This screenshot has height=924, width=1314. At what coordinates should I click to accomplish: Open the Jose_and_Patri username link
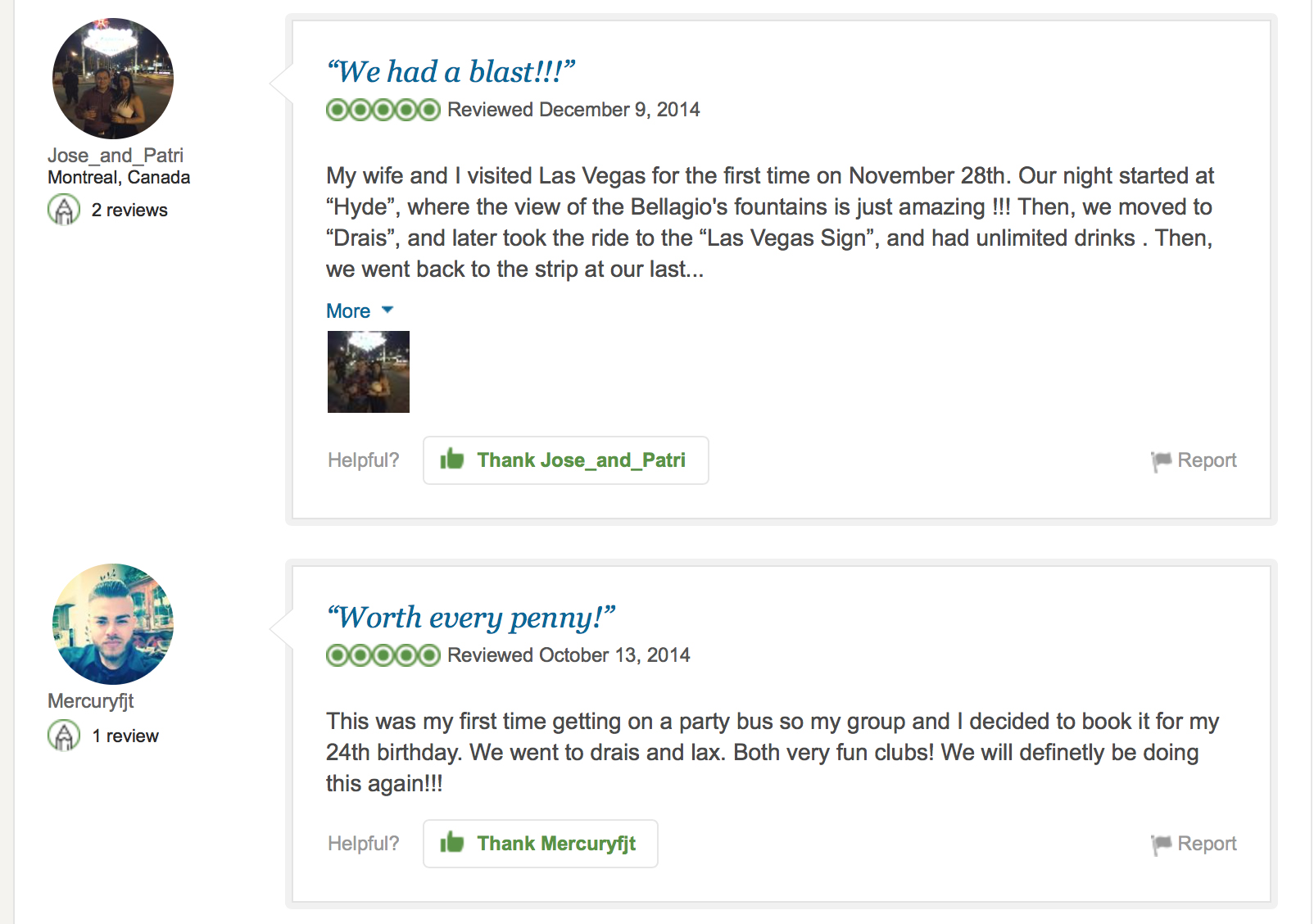116,156
